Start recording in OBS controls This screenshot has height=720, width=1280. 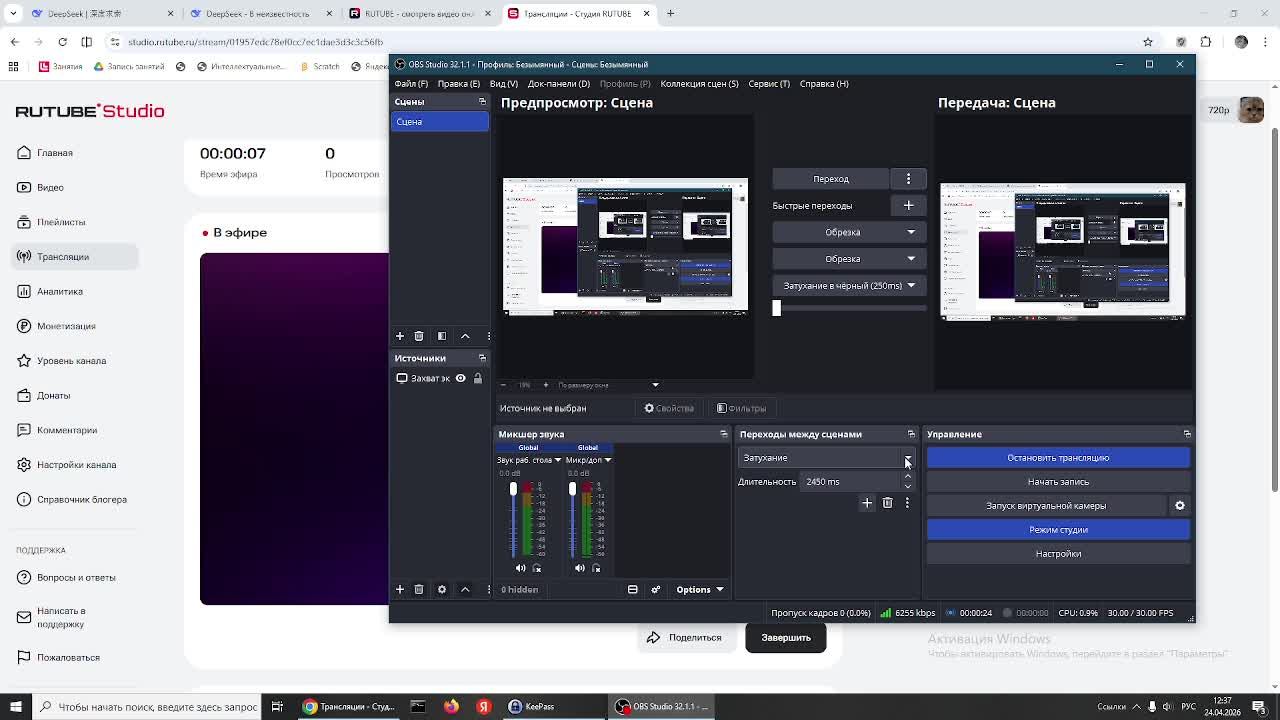pos(1058,482)
